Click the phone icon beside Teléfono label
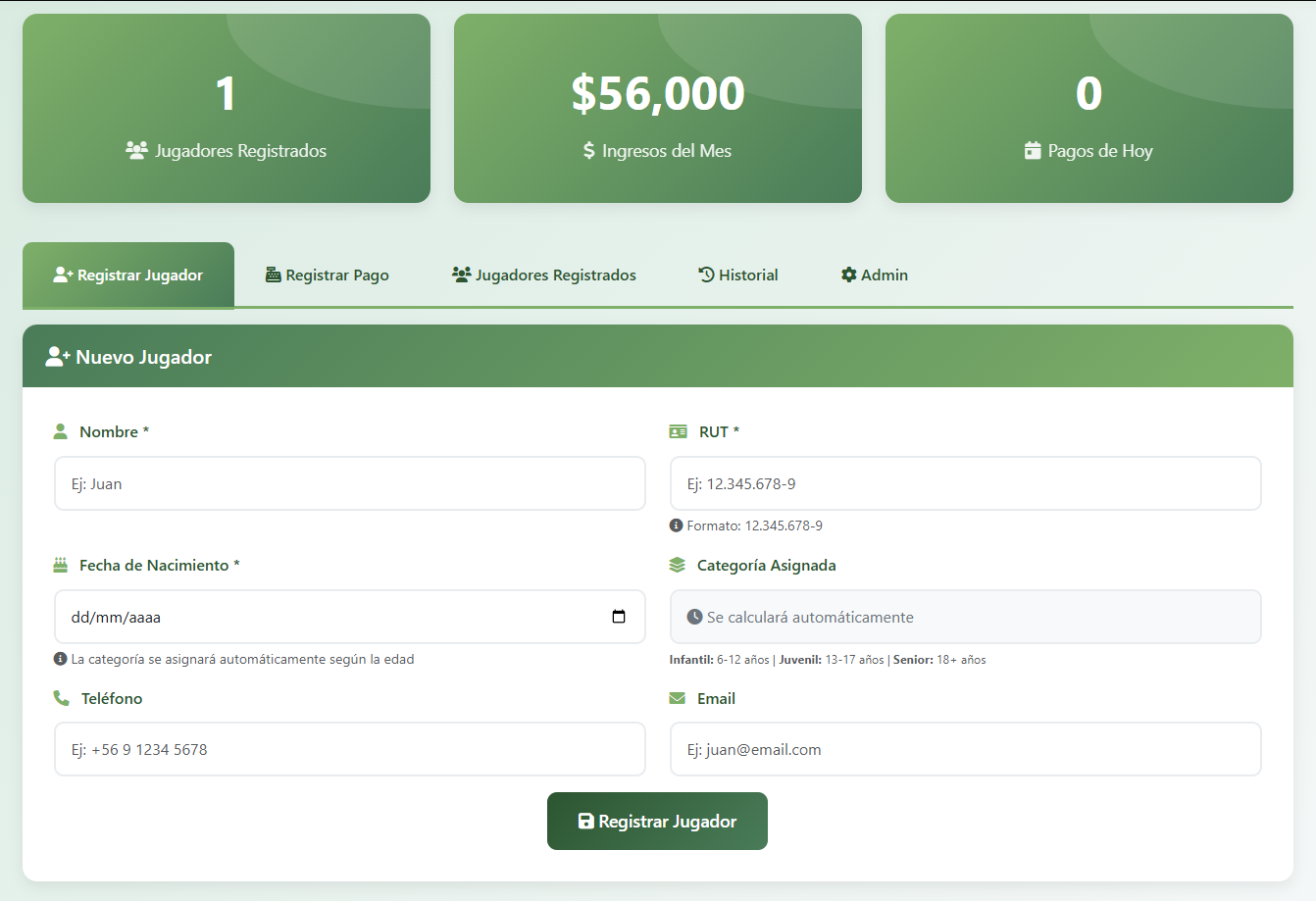 (61, 698)
